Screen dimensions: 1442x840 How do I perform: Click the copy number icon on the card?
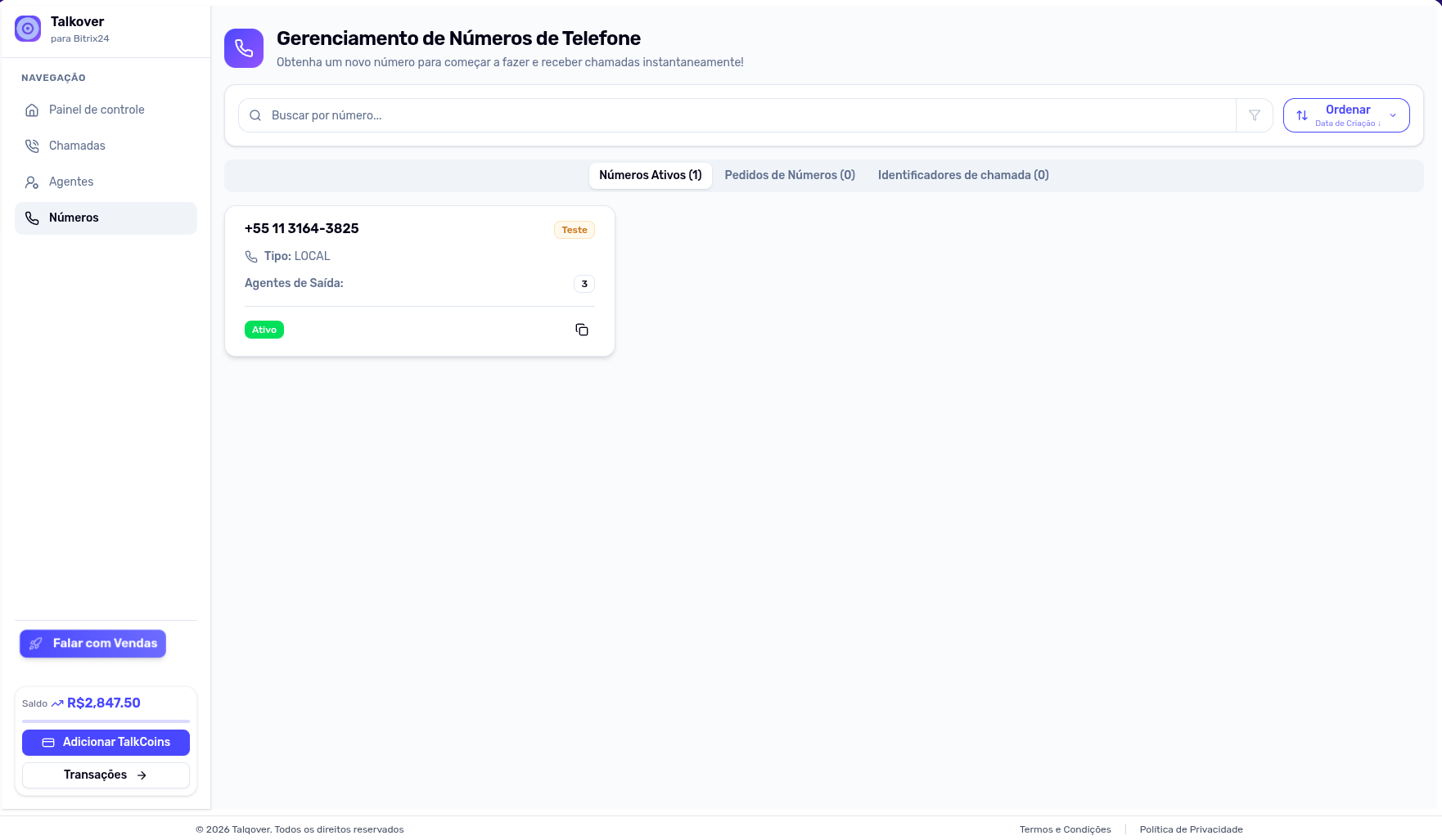point(582,330)
